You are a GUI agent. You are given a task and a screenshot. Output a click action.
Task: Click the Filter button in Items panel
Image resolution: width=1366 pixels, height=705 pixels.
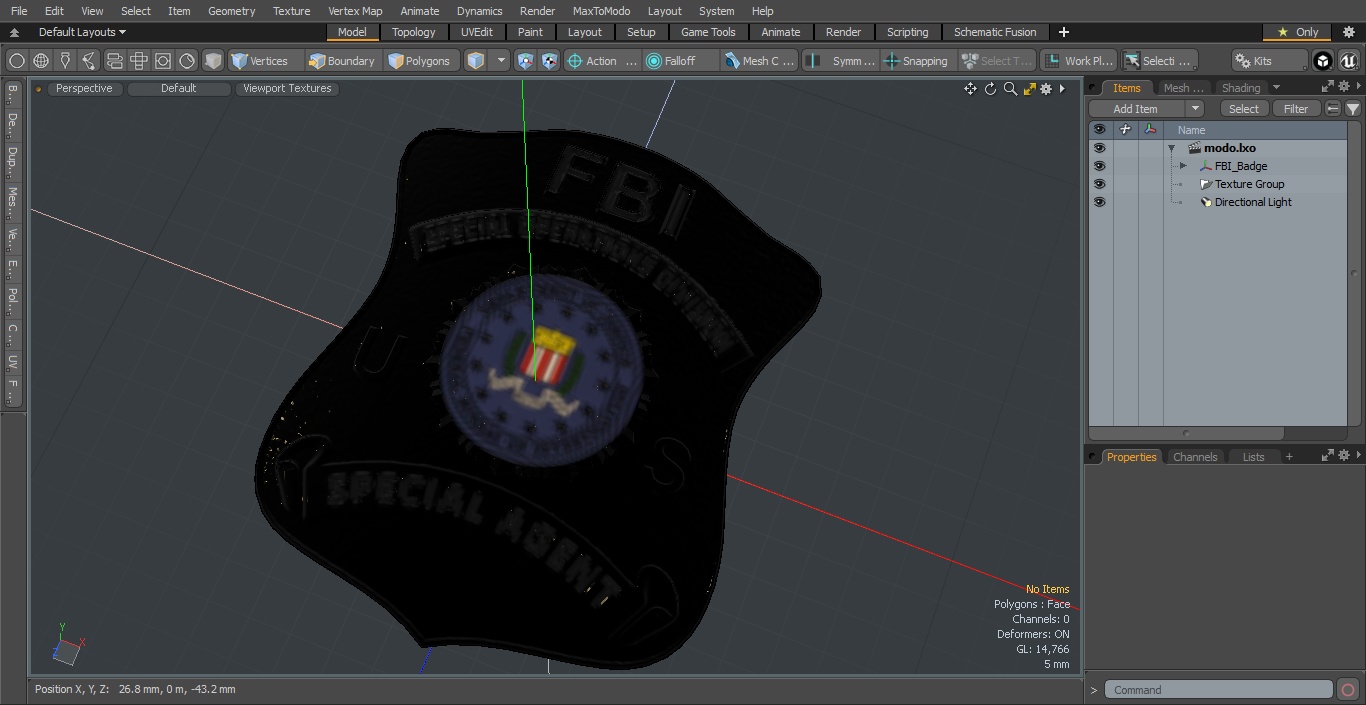tap(1296, 109)
